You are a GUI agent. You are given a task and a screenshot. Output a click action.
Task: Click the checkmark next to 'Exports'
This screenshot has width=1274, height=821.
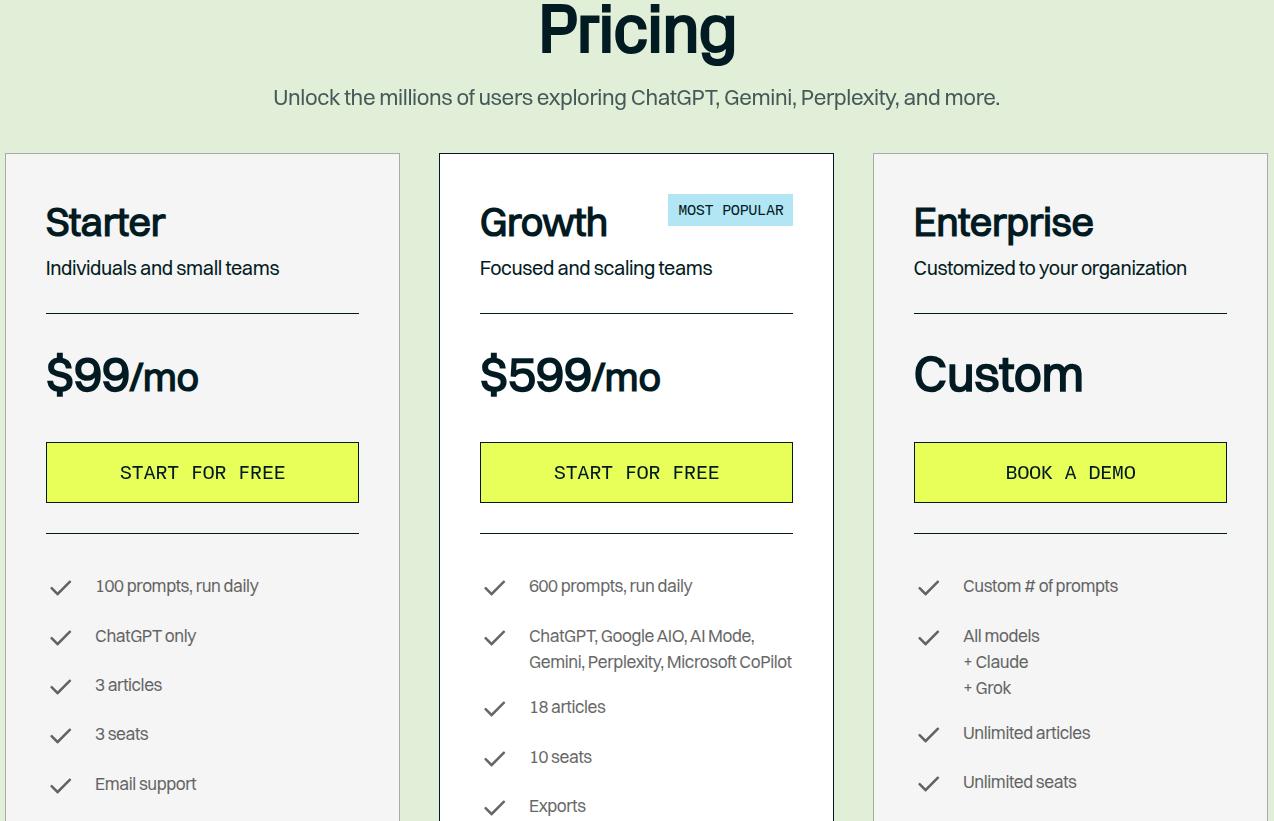(494, 806)
